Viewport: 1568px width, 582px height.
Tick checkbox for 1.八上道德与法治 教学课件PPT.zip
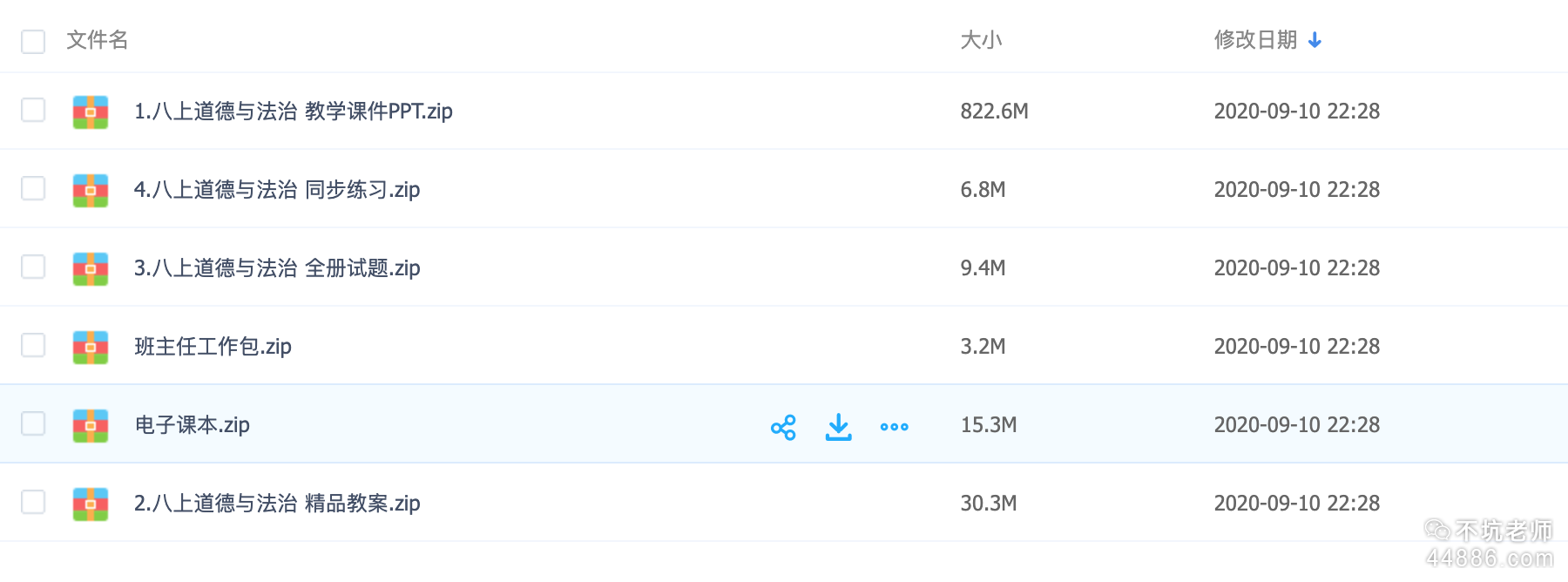tap(33, 111)
